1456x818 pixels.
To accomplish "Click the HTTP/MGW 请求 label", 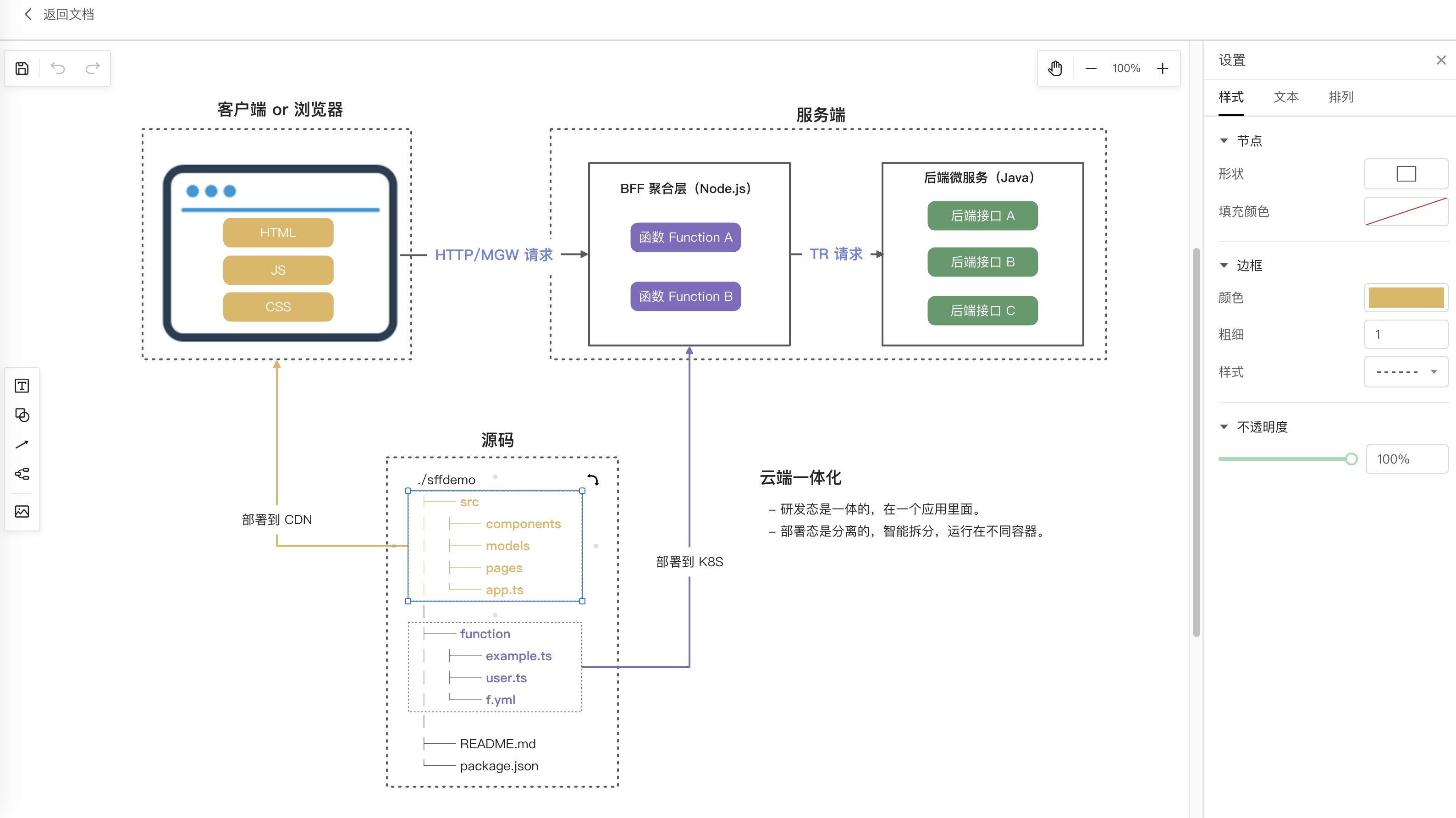I will [x=493, y=254].
